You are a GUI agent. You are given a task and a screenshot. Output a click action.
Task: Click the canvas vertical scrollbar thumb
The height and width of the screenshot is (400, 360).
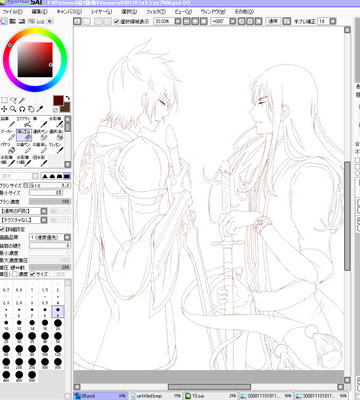(x=347, y=216)
